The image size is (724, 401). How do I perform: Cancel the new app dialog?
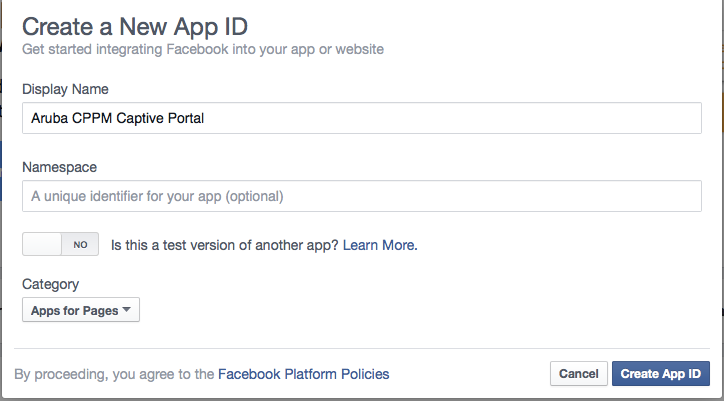coord(579,373)
